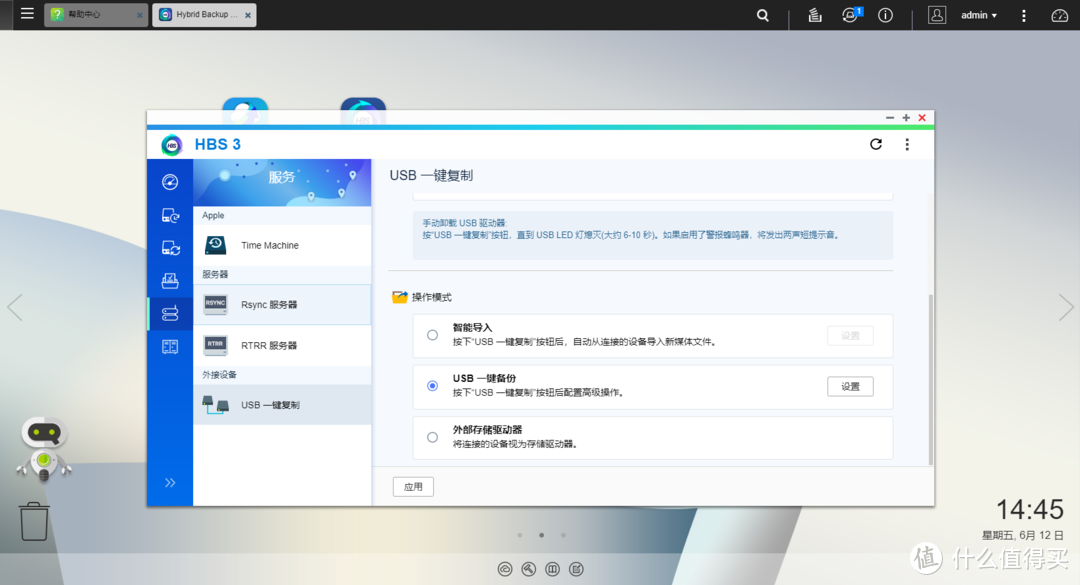
Task: Click the first bottom dock circle icon
Action: (505, 569)
